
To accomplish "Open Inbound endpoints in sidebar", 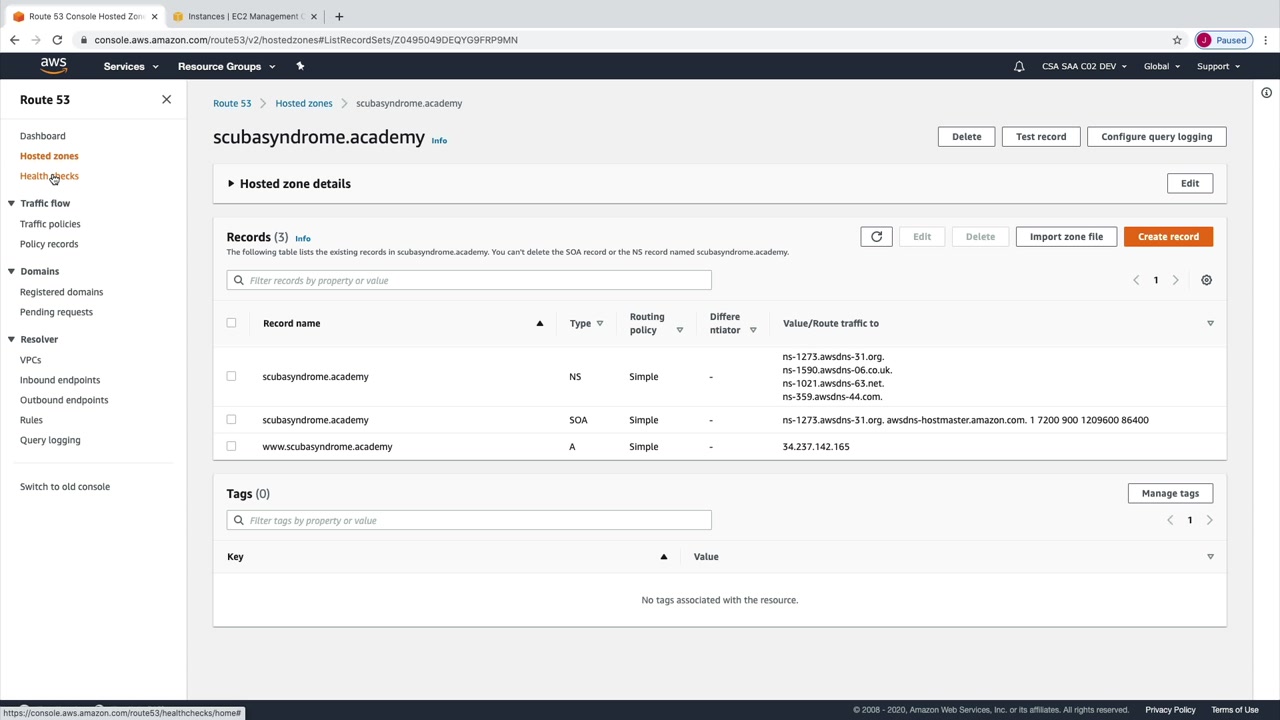I will pyautogui.click(x=60, y=380).
